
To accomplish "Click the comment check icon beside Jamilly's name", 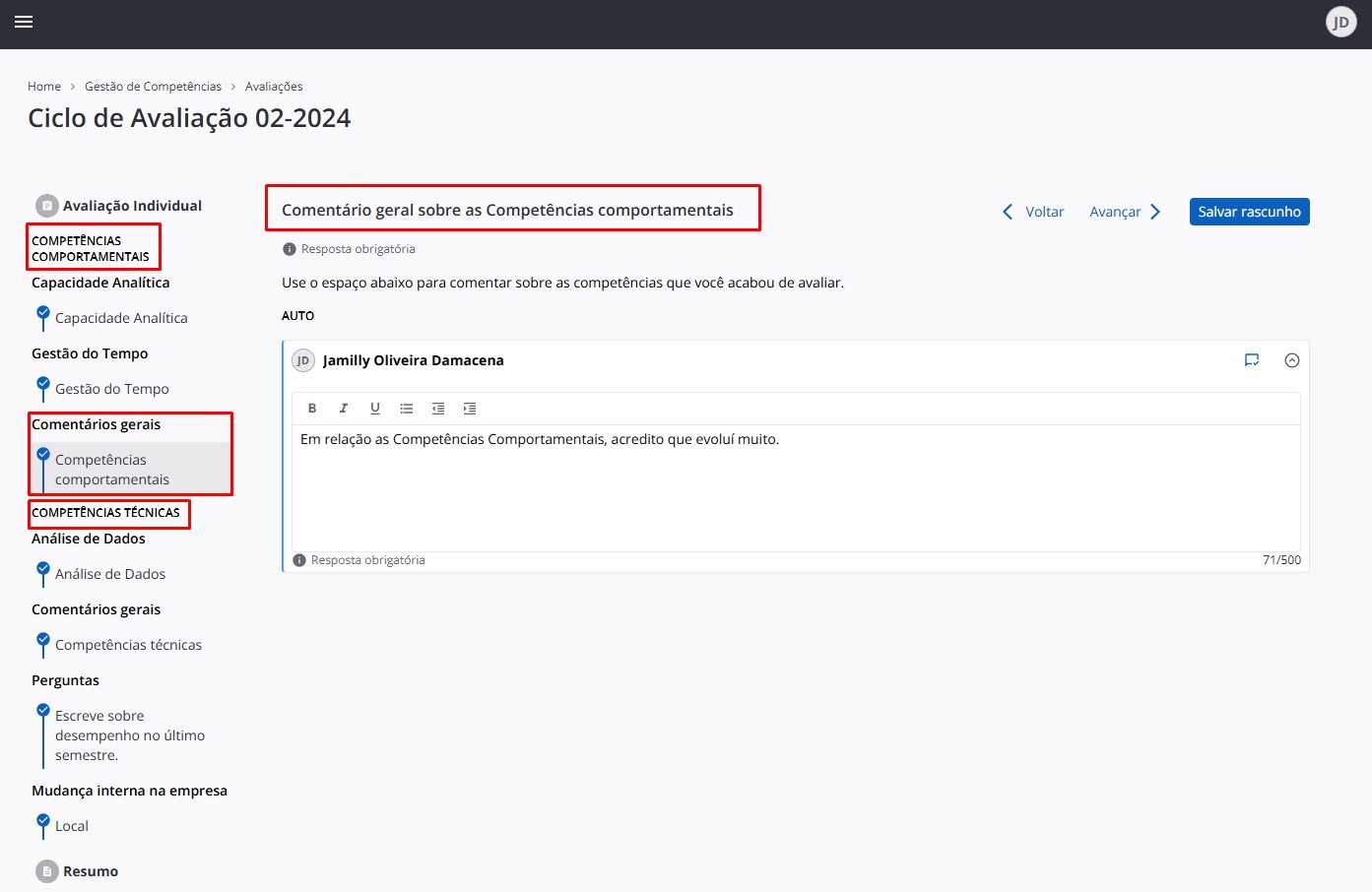I will [1252, 360].
